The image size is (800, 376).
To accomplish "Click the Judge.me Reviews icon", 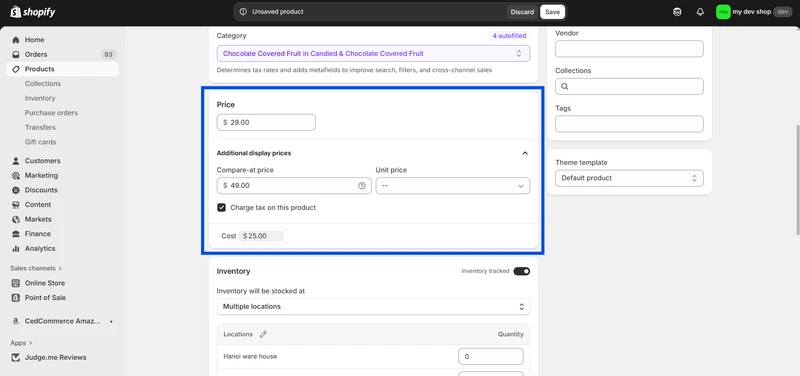I will [16, 358].
